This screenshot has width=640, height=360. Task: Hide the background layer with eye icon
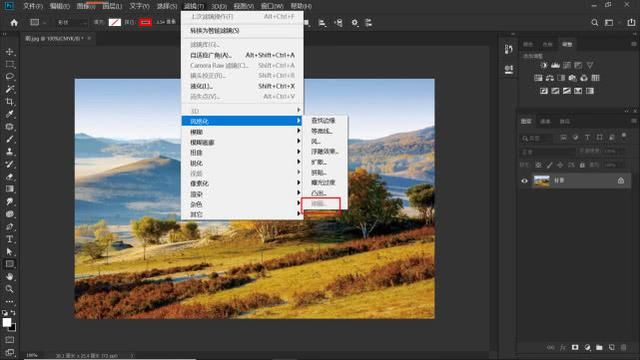tap(524, 181)
